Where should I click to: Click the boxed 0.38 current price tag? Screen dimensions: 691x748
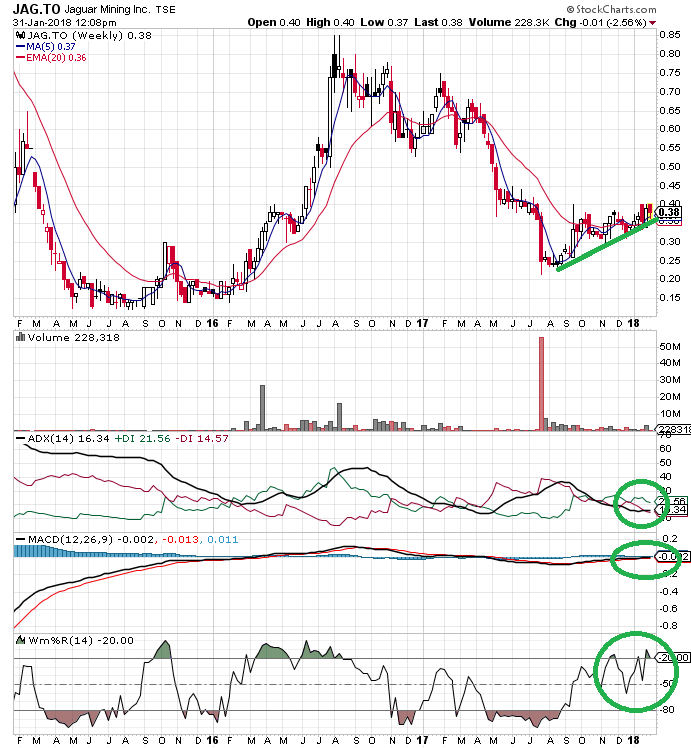coord(670,212)
